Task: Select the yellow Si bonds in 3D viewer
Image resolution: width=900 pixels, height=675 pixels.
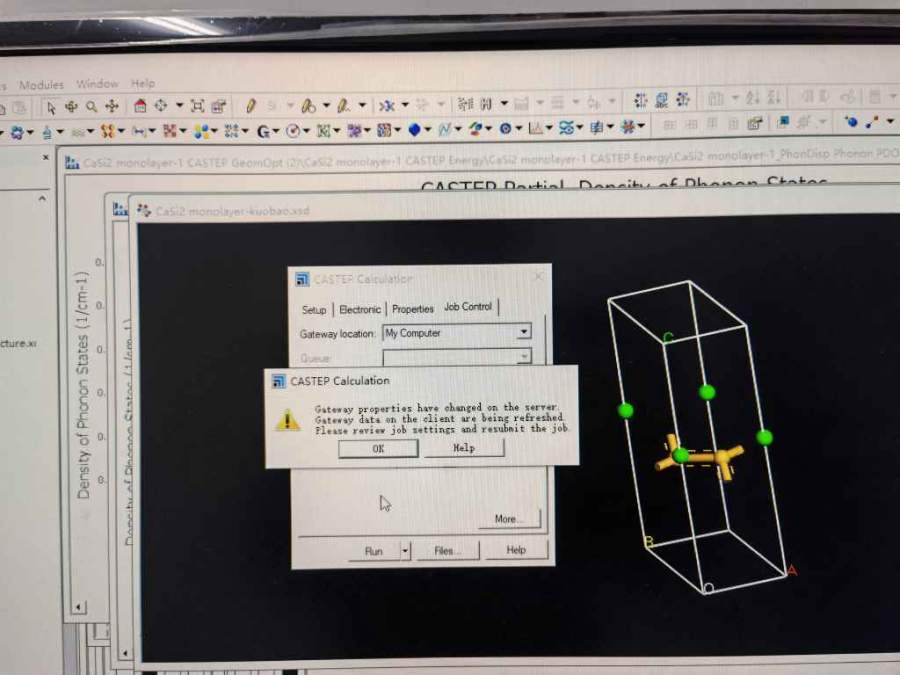Action: (700, 458)
